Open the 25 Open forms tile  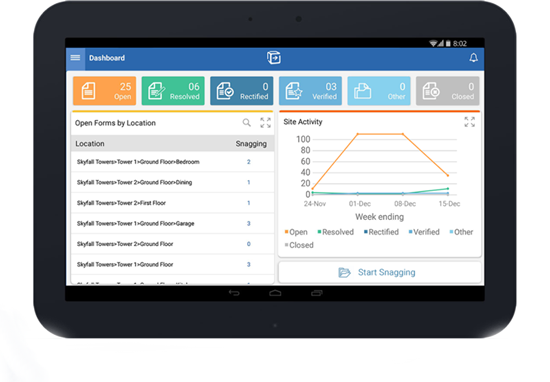[105, 91]
